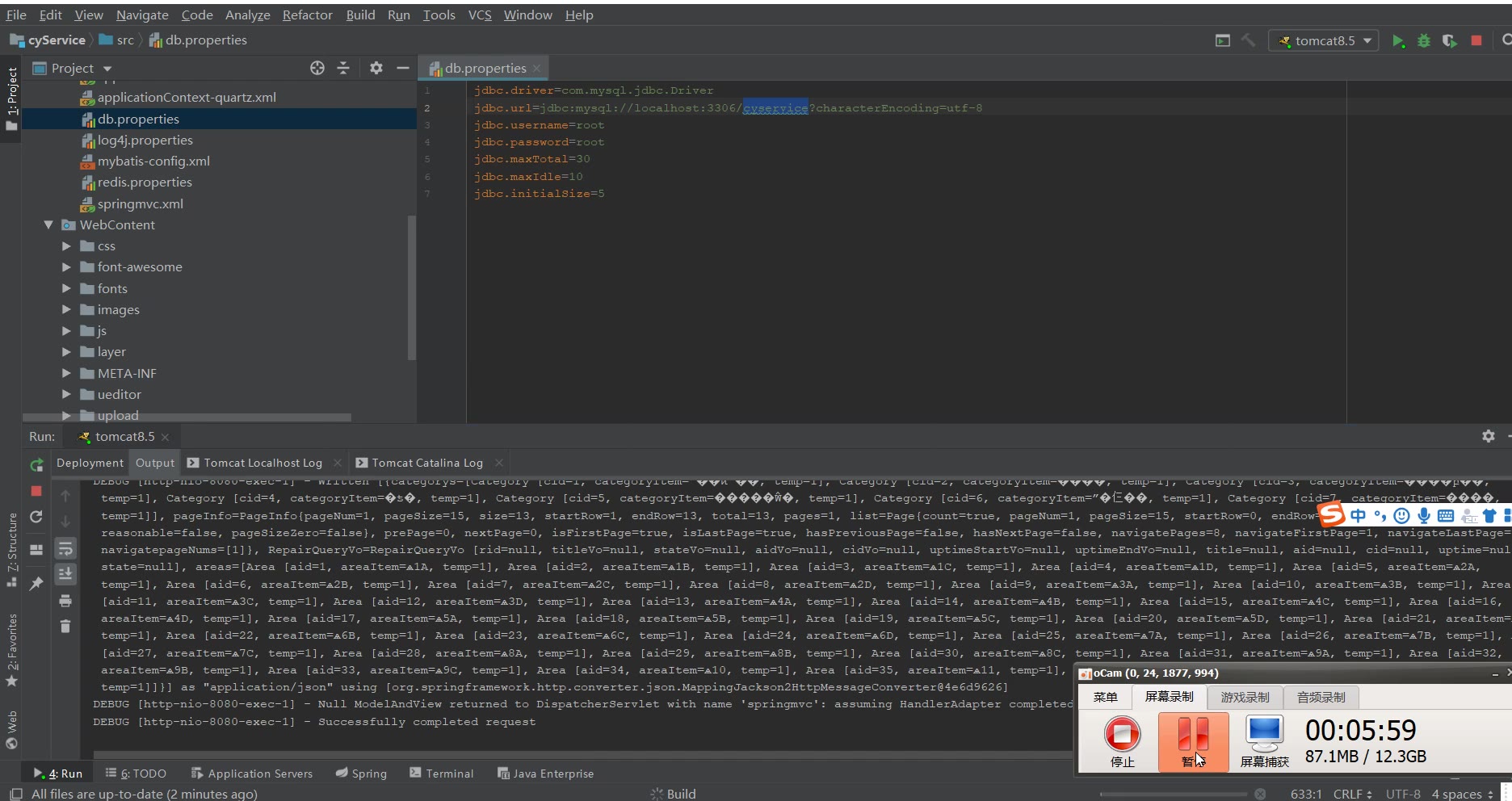Image resolution: width=1512 pixels, height=801 pixels.
Task: Open the Analyze menu
Action: pyautogui.click(x=247, y=15)
